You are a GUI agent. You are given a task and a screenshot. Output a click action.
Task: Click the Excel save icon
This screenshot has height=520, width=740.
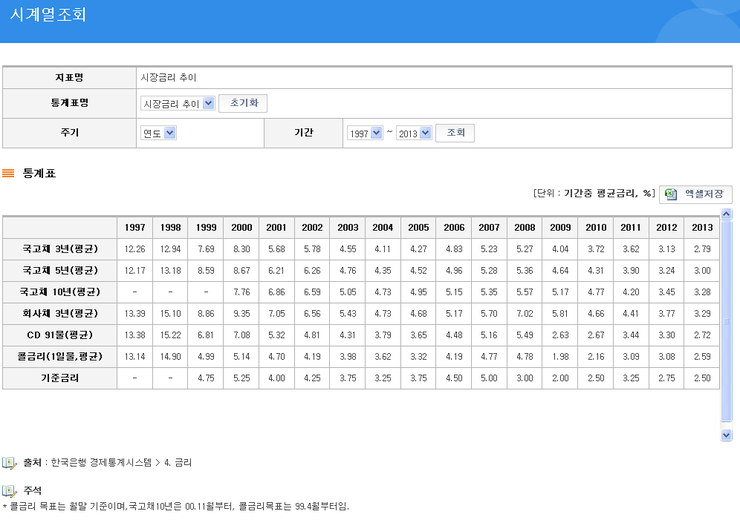pyautogui.click(x=671, y=194)
